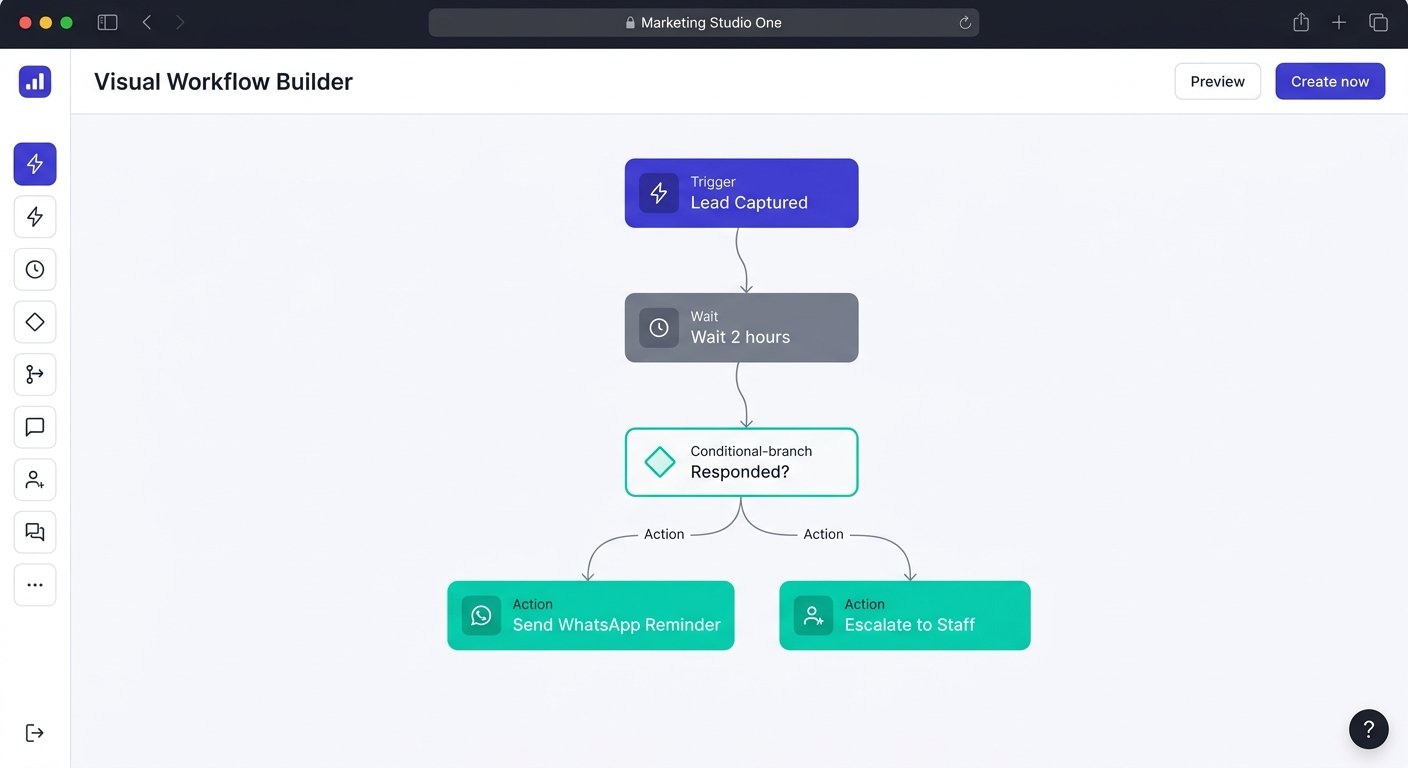This screenshot has height=768, width=1408.
Task: Select the Escalate to Staff action node
Action: pos(905,616)
